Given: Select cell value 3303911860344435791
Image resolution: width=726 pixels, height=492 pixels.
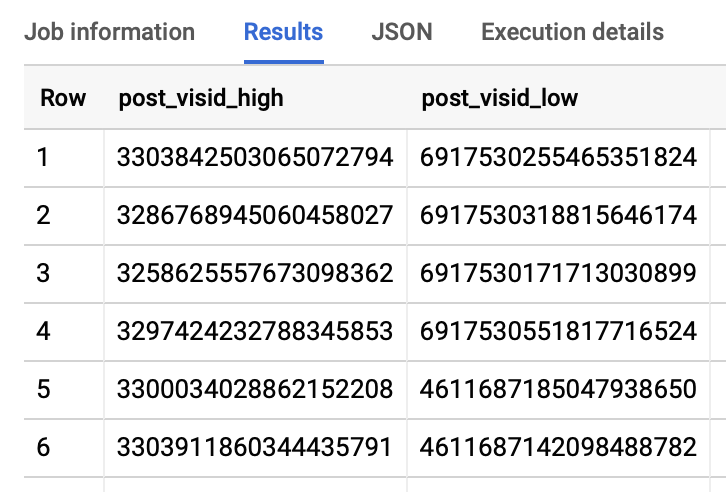Looking at the screenshot, I should tap(254, 447).
